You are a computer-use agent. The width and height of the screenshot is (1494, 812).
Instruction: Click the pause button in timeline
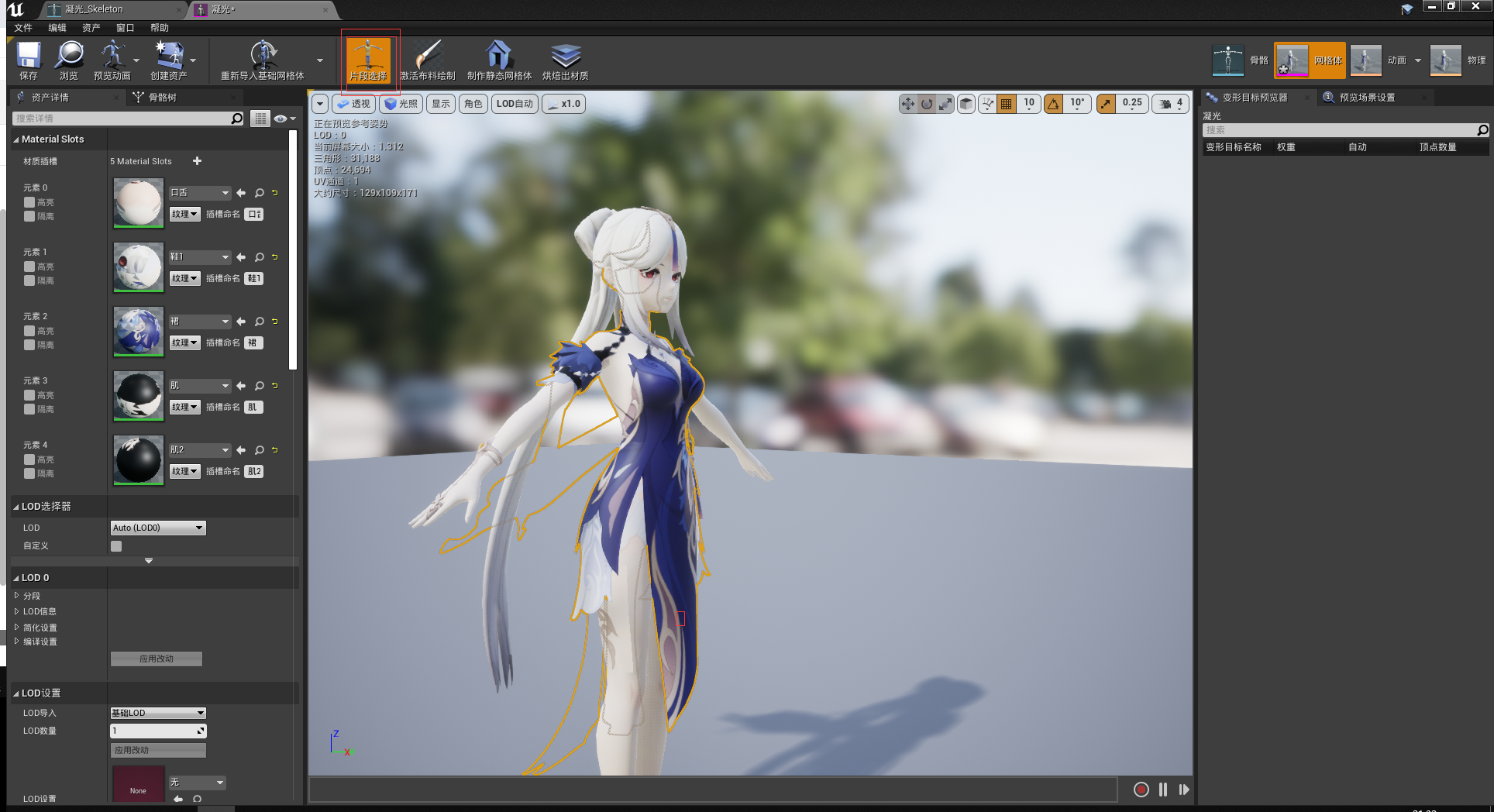pyautogui.click(x=1163, y=790)
